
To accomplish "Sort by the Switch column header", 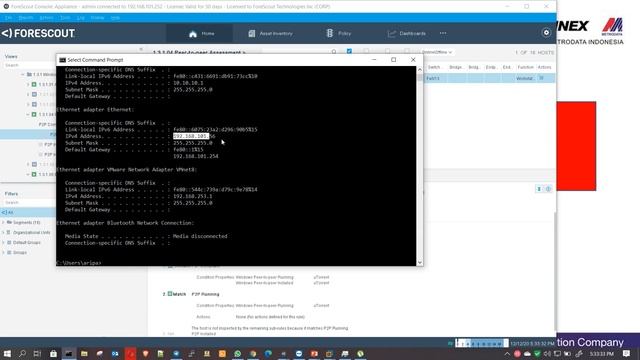I will 434,67.
